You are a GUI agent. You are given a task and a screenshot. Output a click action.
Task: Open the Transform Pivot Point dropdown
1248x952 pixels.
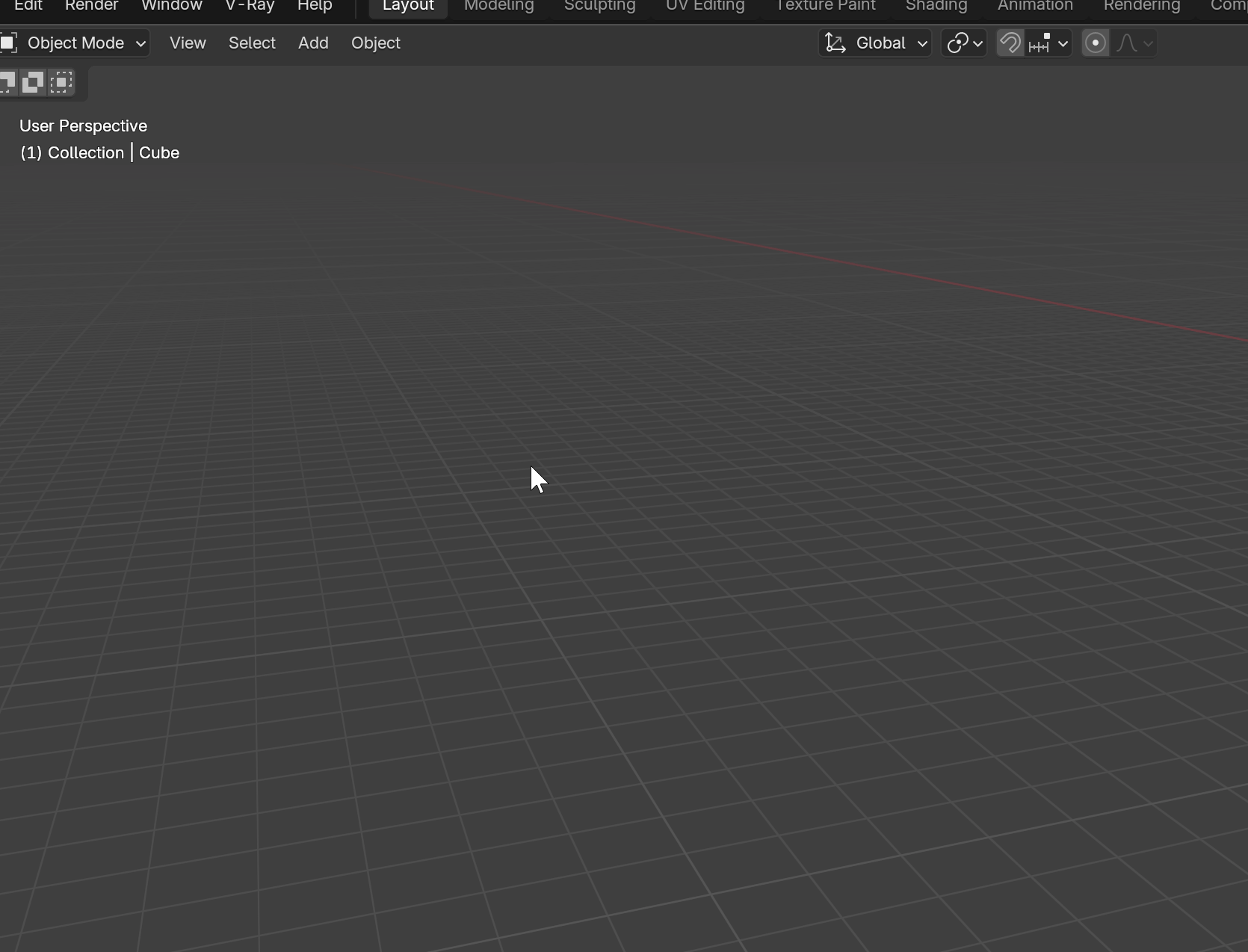click(964, 43)
